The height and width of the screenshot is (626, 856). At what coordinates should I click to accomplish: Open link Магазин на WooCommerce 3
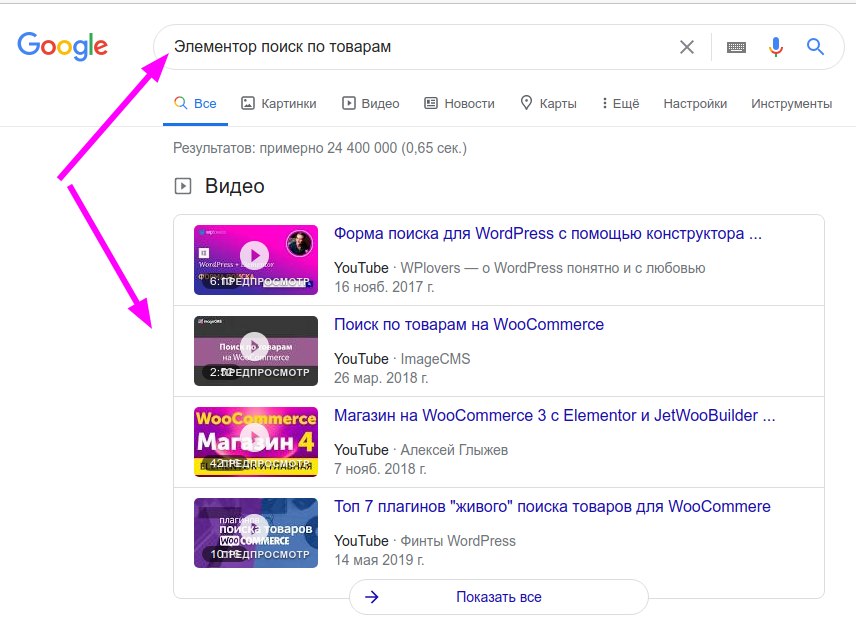tap(555, 415)
